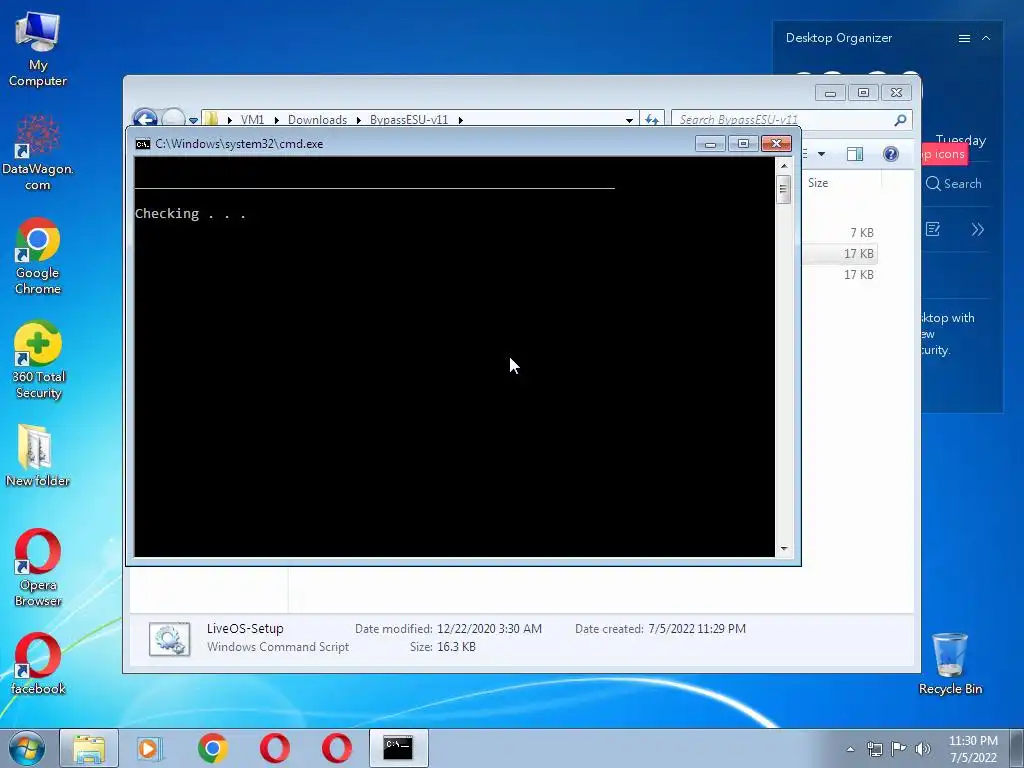
Task: Show hidden system tray icons
Action: [850, 749]
